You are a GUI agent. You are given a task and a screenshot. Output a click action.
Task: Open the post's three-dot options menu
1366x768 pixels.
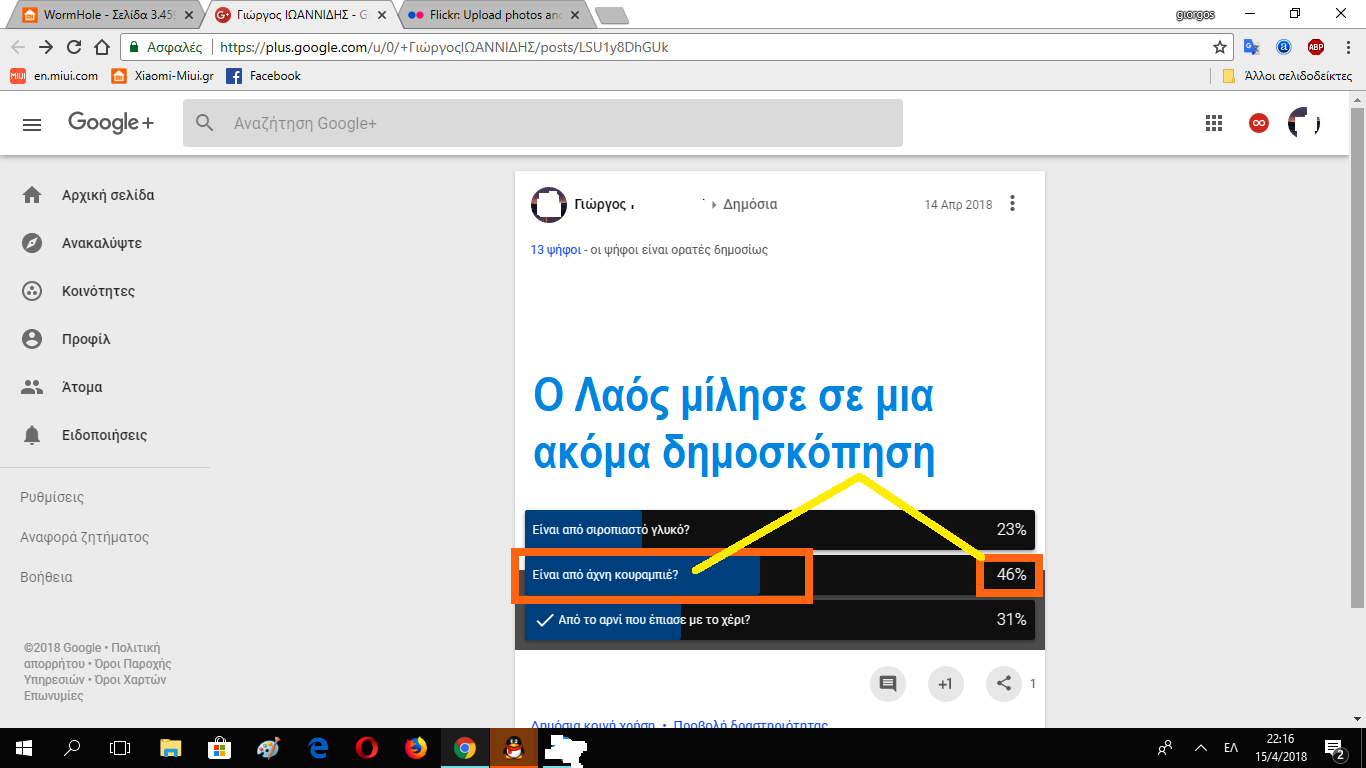[1012, 204]
